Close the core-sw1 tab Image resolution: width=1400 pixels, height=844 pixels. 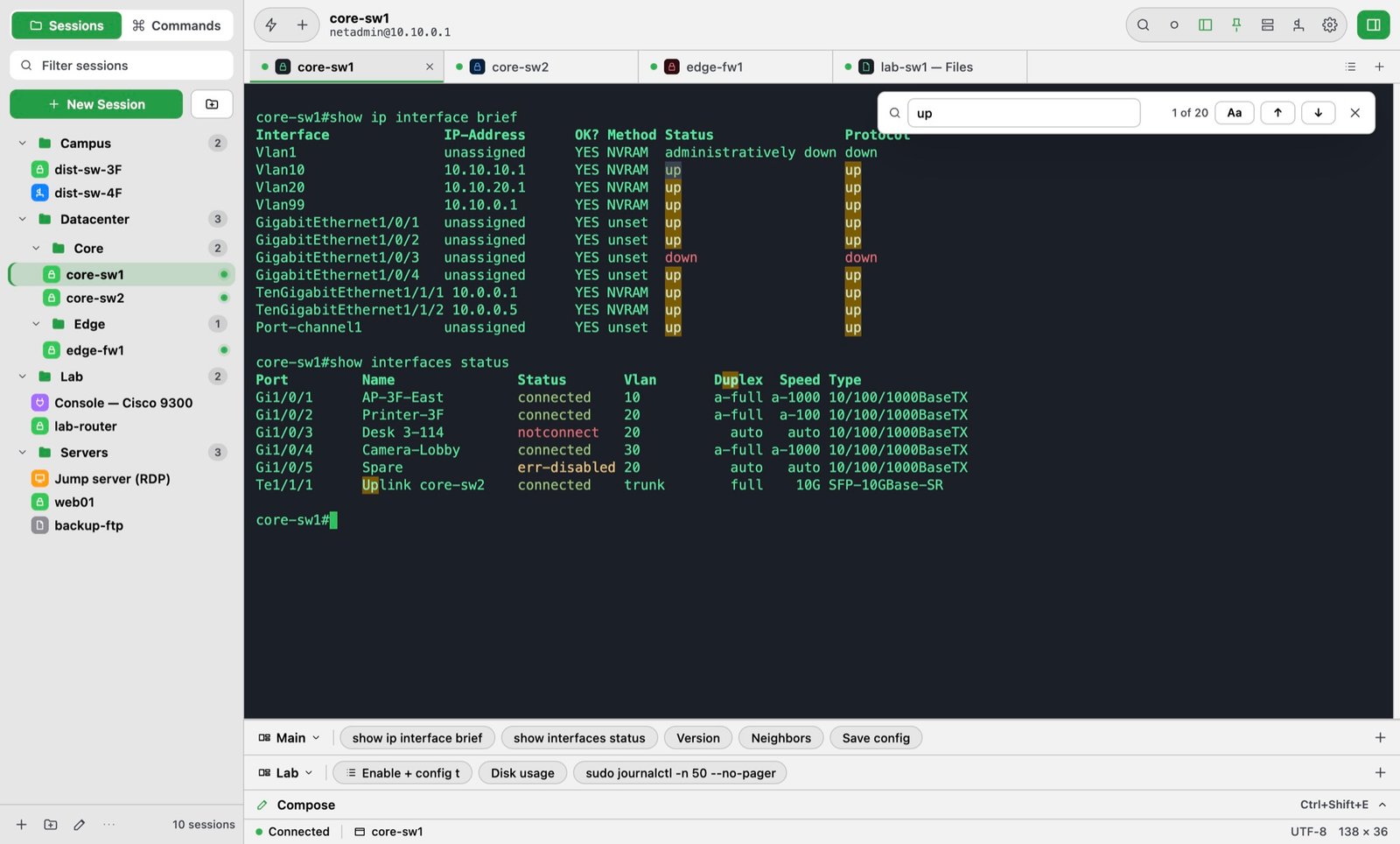pos(430,67)
